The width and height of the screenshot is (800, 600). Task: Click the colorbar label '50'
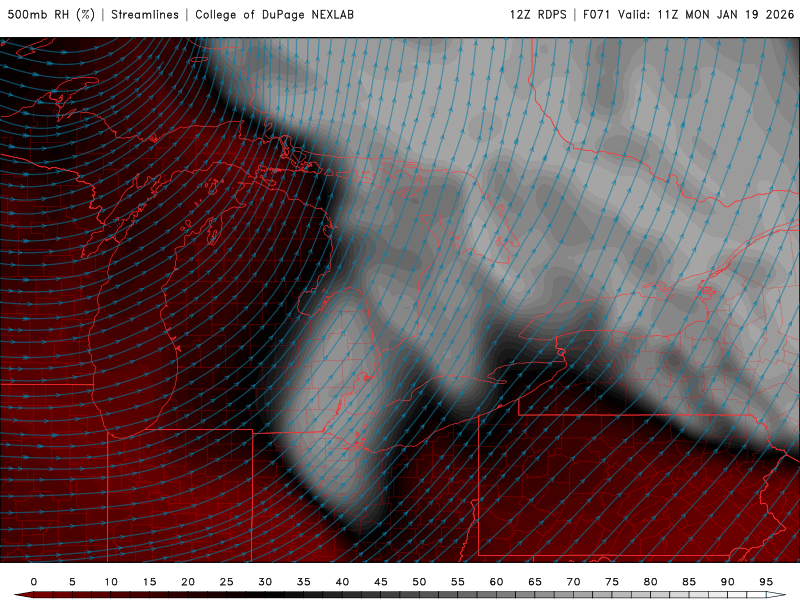[419, 582]
